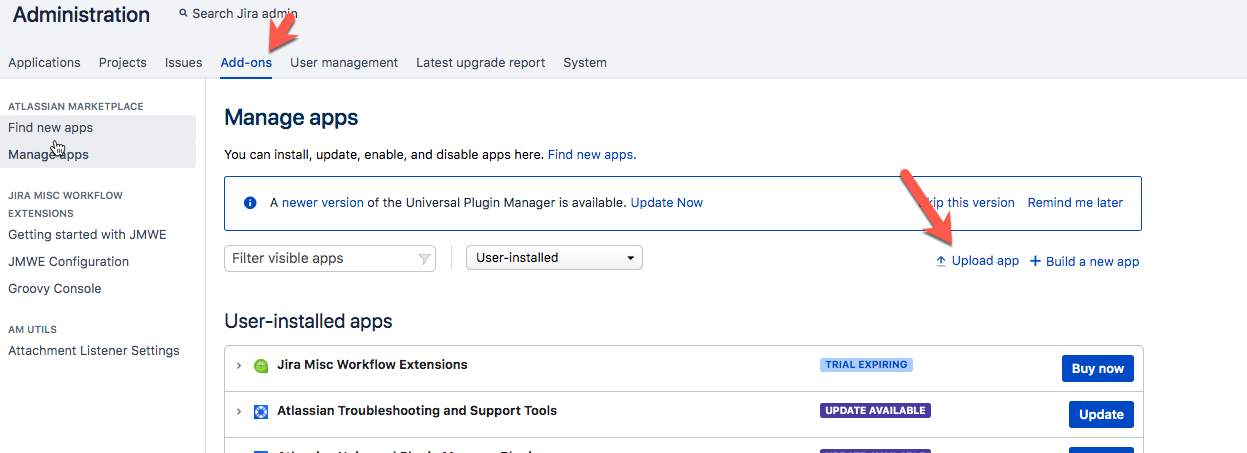Click the filter funnel icon
The height and width of the screenshot is (453, 1247).
425,259
